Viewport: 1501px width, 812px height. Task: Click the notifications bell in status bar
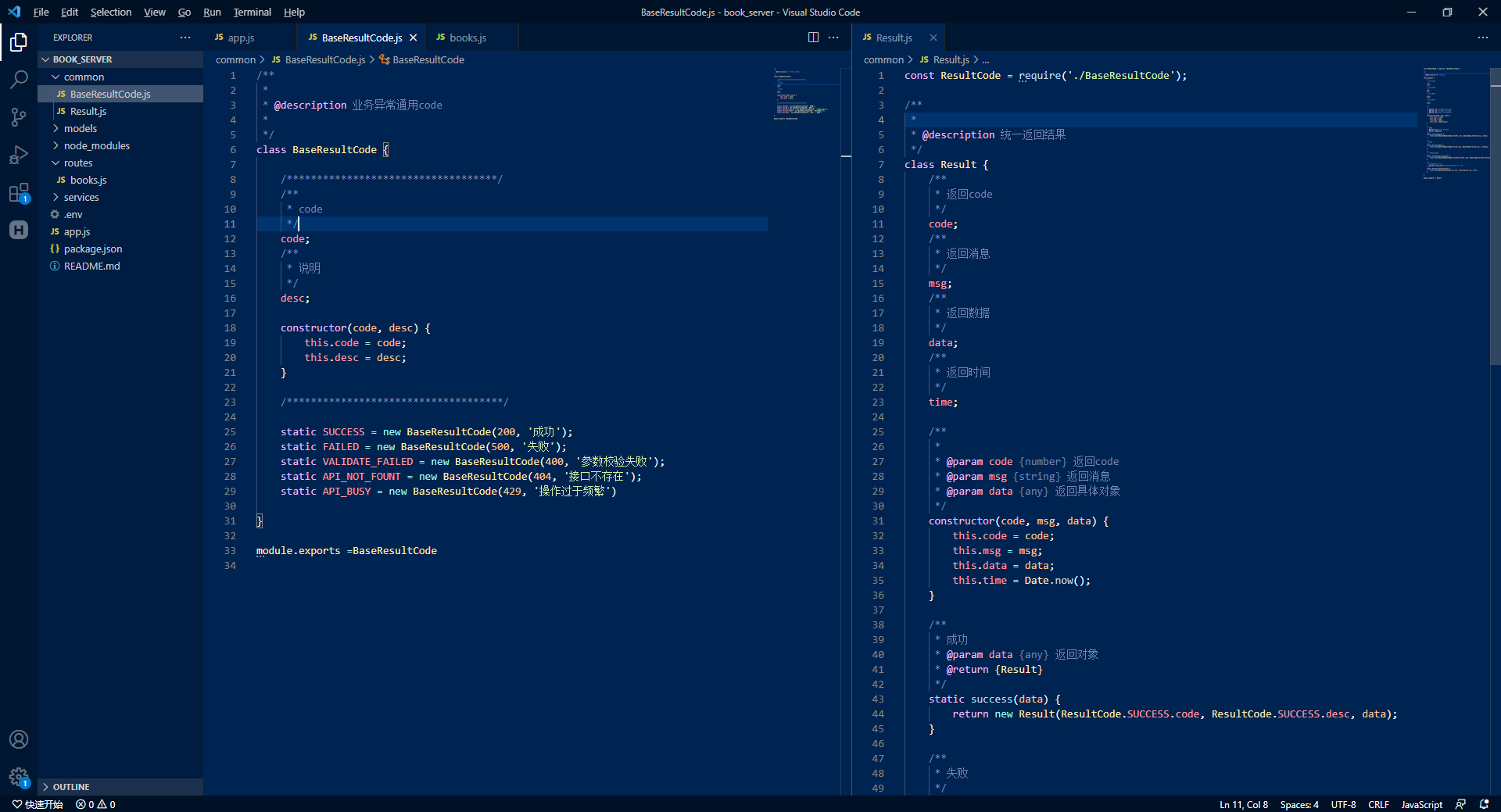[1484, 804]
